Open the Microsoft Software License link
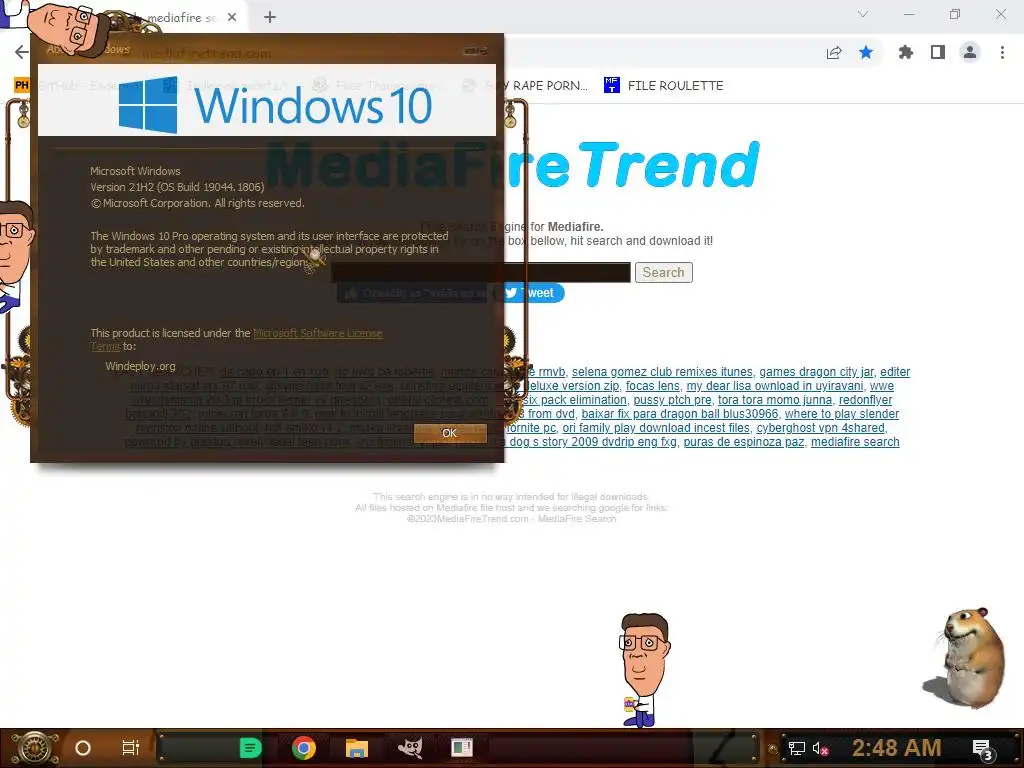 [x=317, y=333]
